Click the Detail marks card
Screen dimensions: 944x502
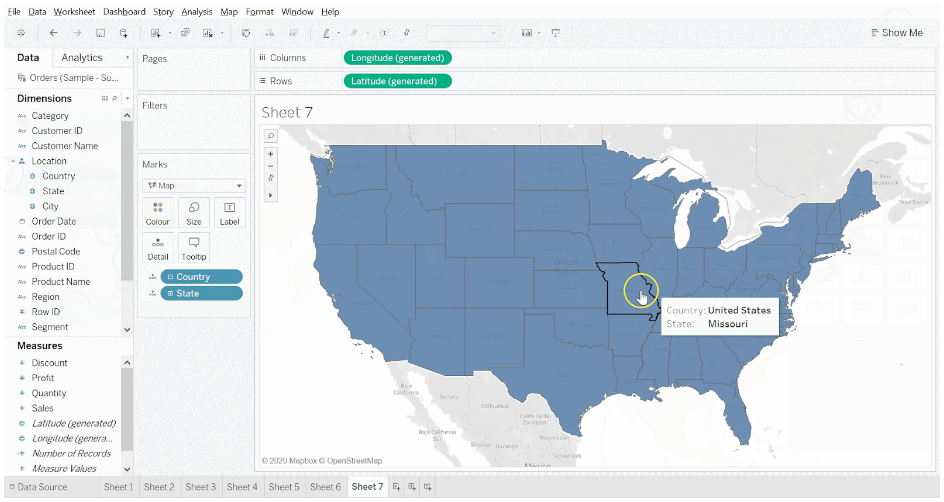click(158, 247)
